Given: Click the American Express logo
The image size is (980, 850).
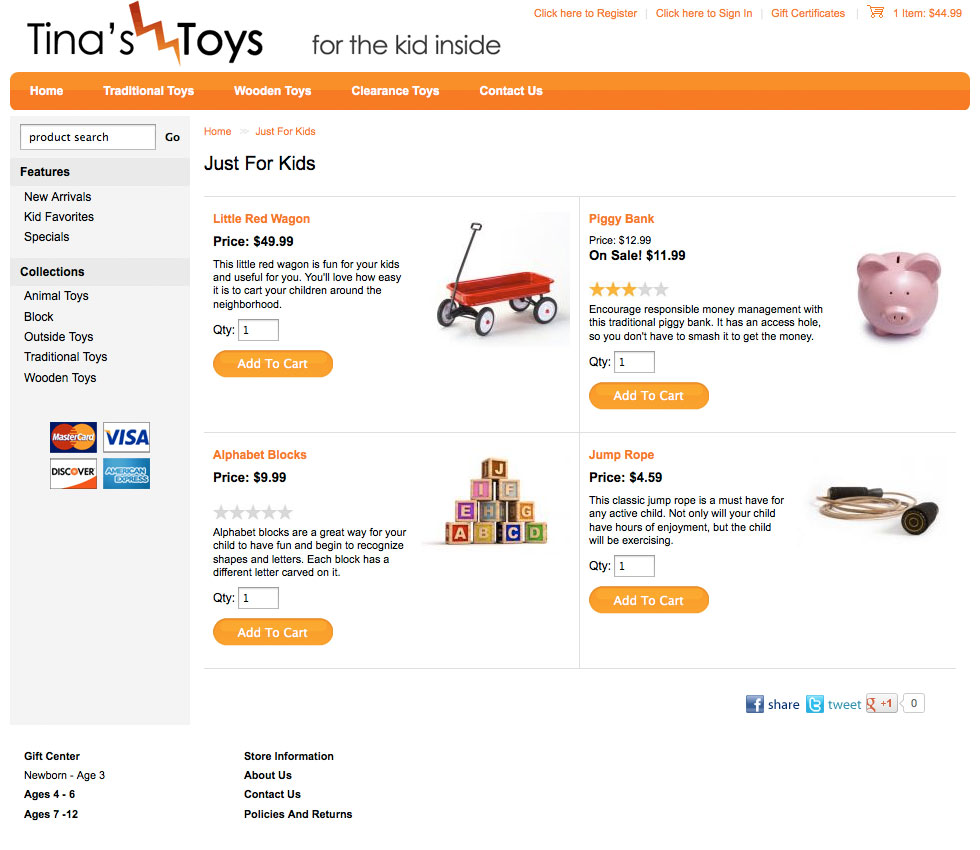Looking at the screenshot, I should pos(126,473).
